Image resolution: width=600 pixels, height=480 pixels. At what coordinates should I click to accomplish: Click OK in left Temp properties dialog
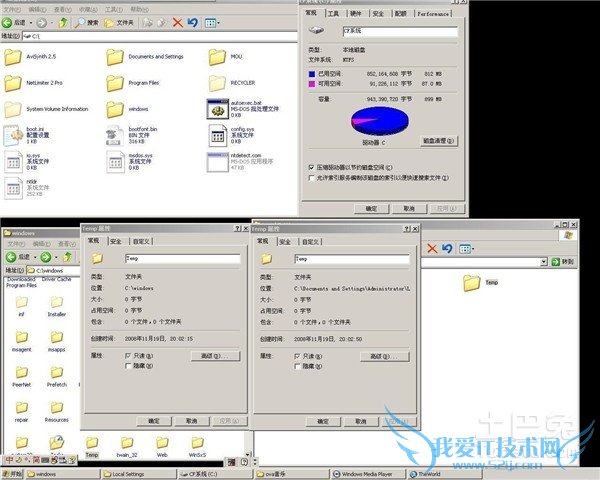(x=154, y=421)
